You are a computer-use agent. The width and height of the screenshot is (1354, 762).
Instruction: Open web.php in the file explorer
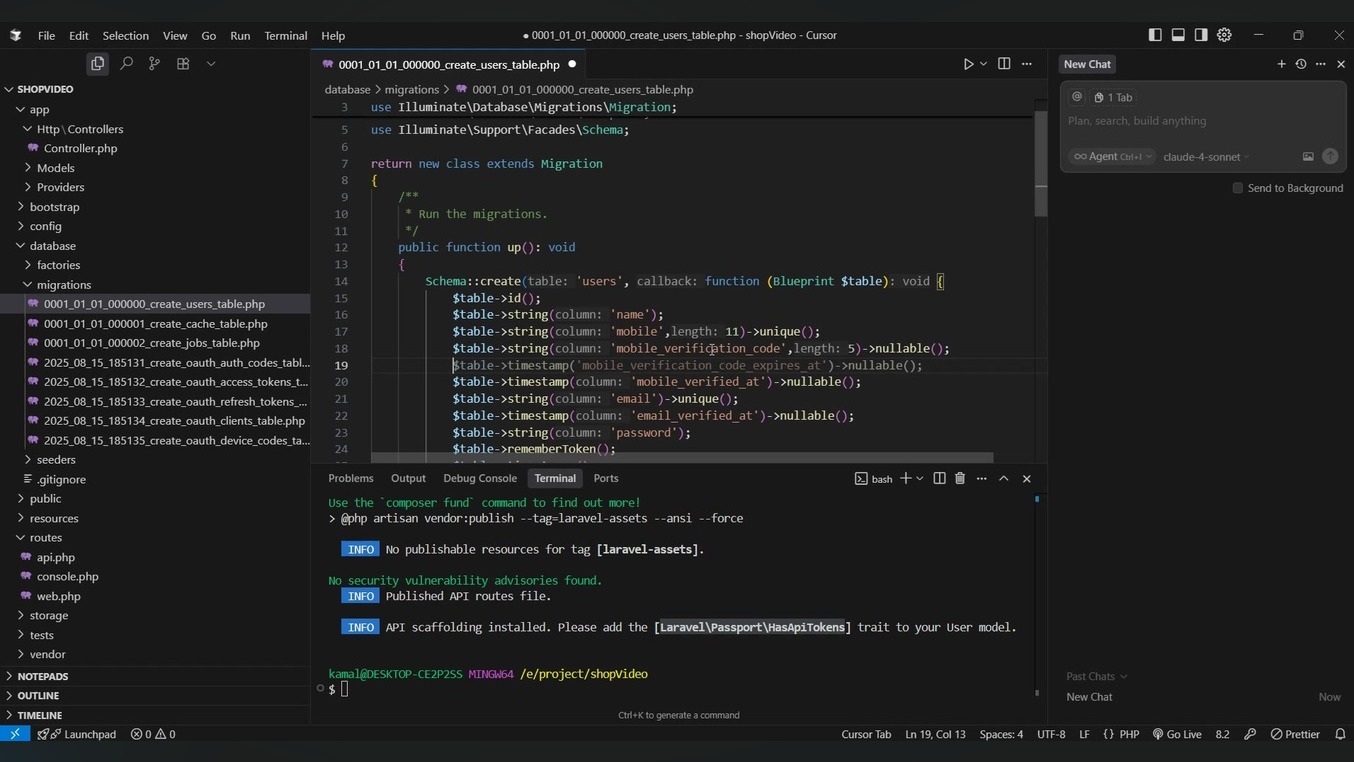58,596
